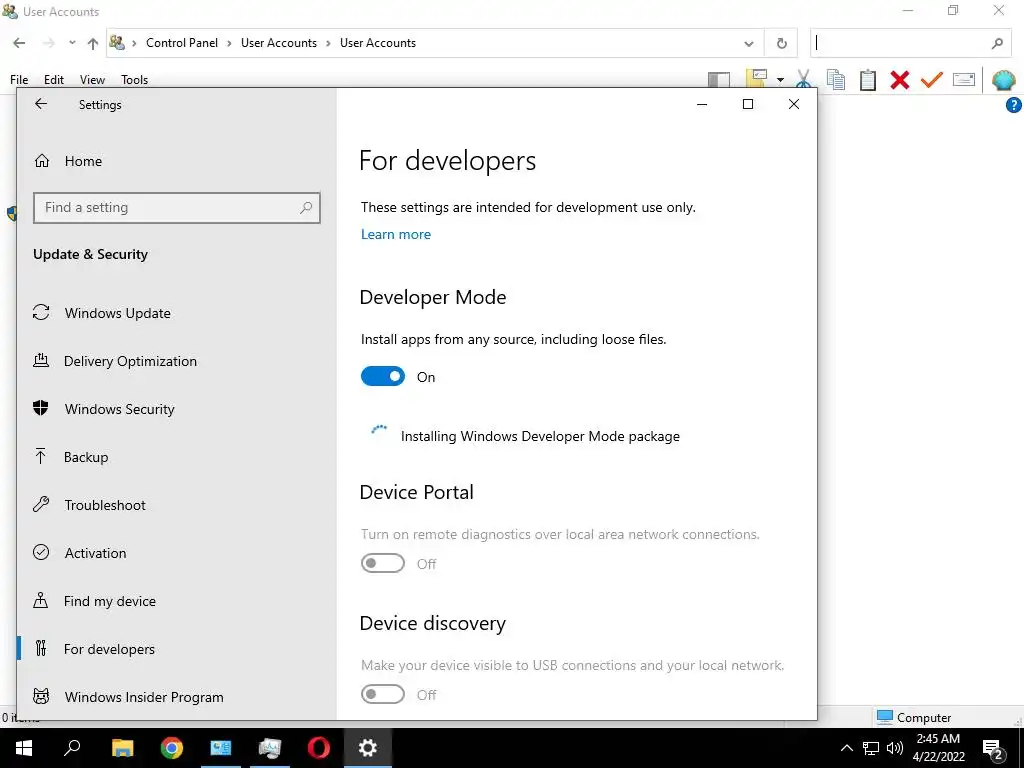Image resolution: width=1024 pixels, height=768 pixels.
Task: Click the folder options toolbar icon
Action: click(x=757, y=79)
